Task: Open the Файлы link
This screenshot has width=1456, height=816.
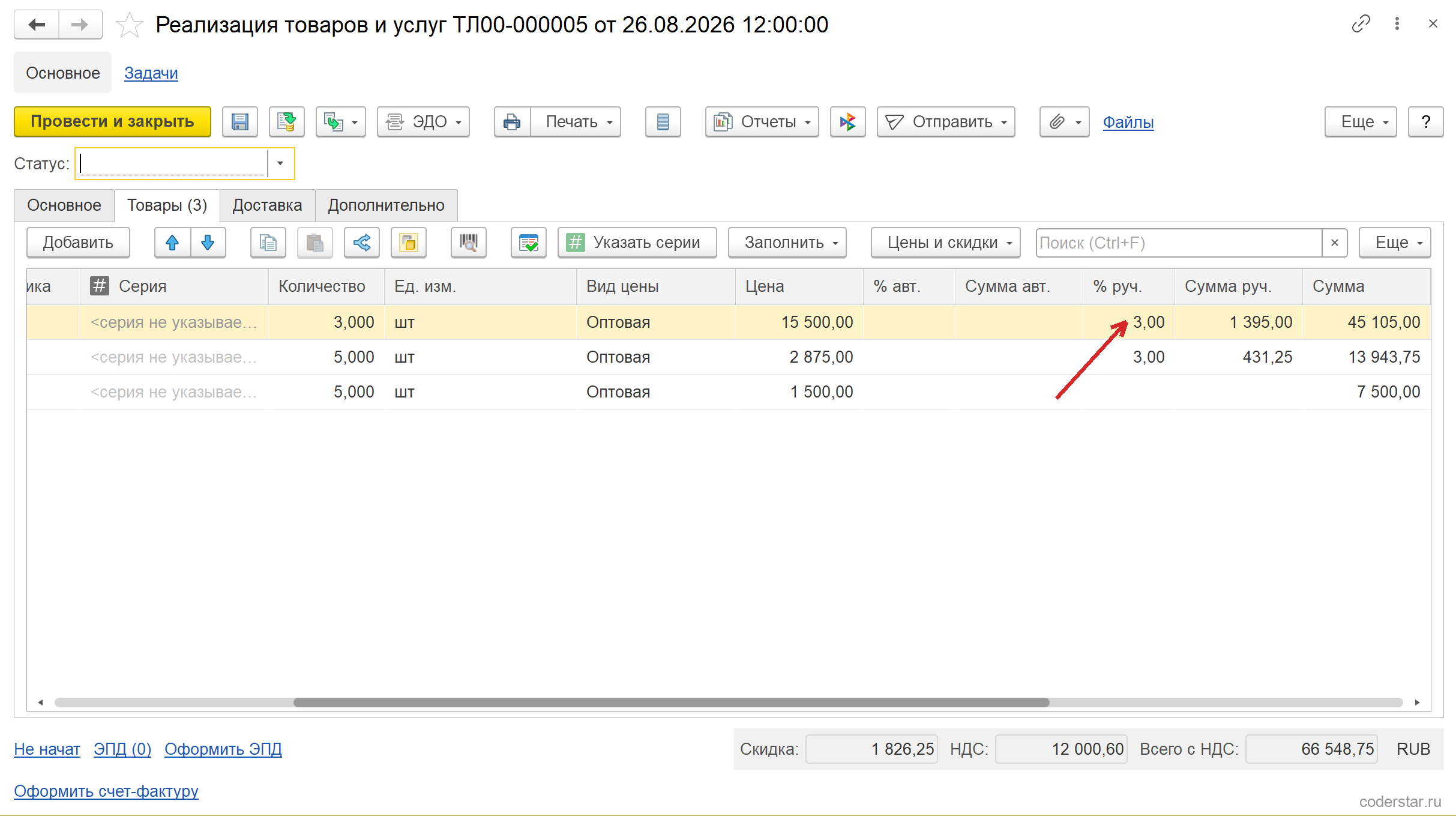Action: tap(1128, 122)
